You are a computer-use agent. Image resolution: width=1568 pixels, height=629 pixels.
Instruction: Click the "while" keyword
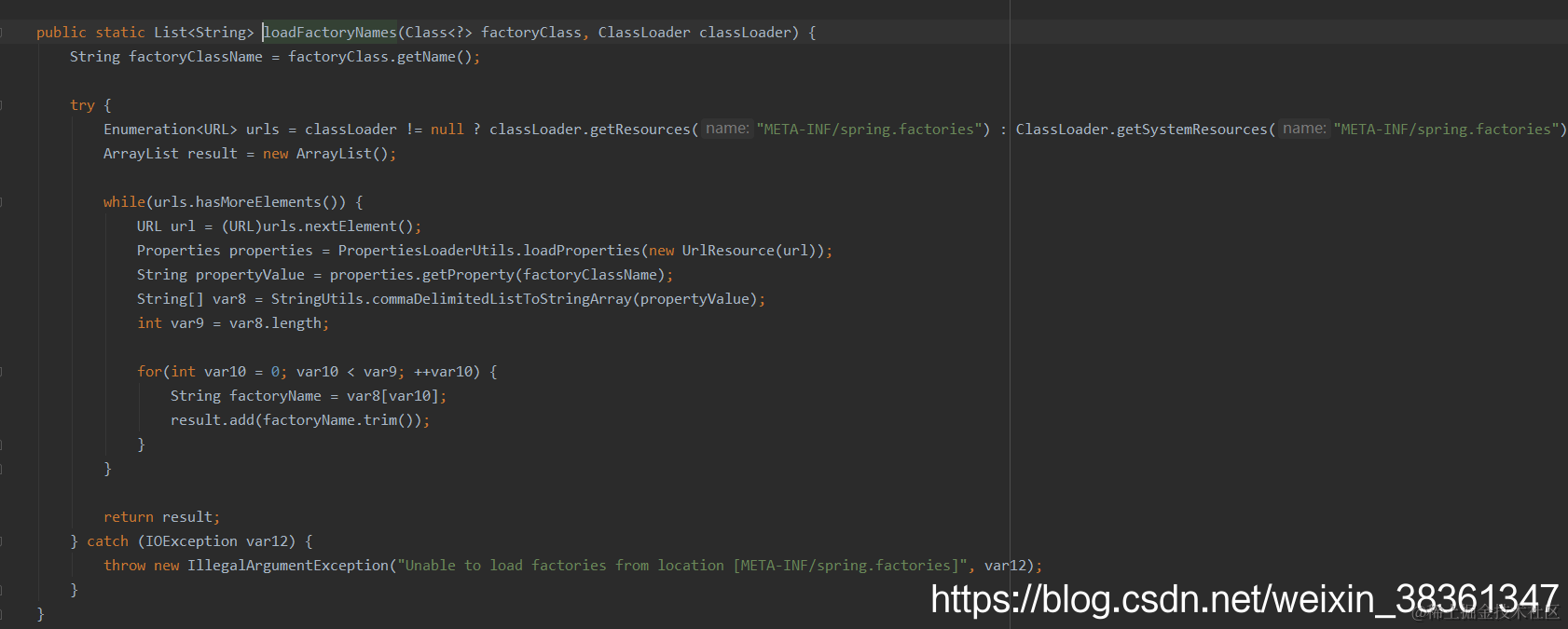[124, 202]
